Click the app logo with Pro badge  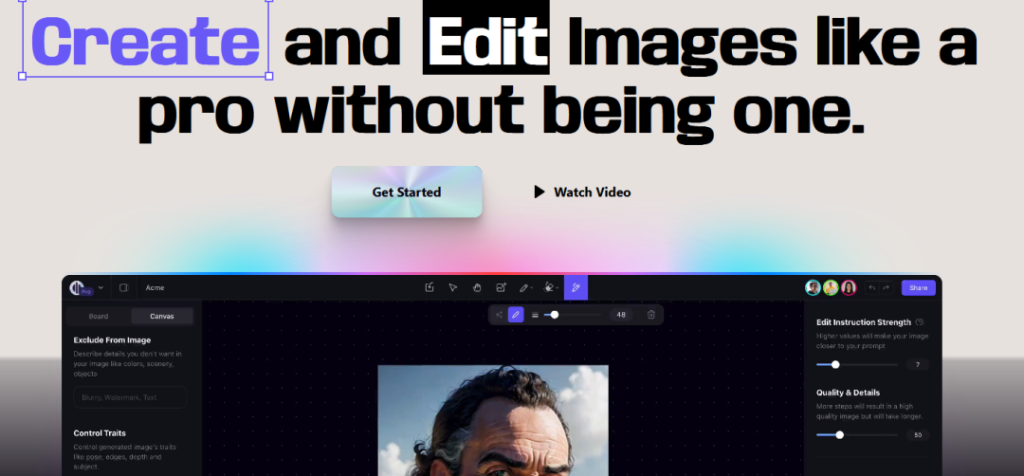pos(80,288)
